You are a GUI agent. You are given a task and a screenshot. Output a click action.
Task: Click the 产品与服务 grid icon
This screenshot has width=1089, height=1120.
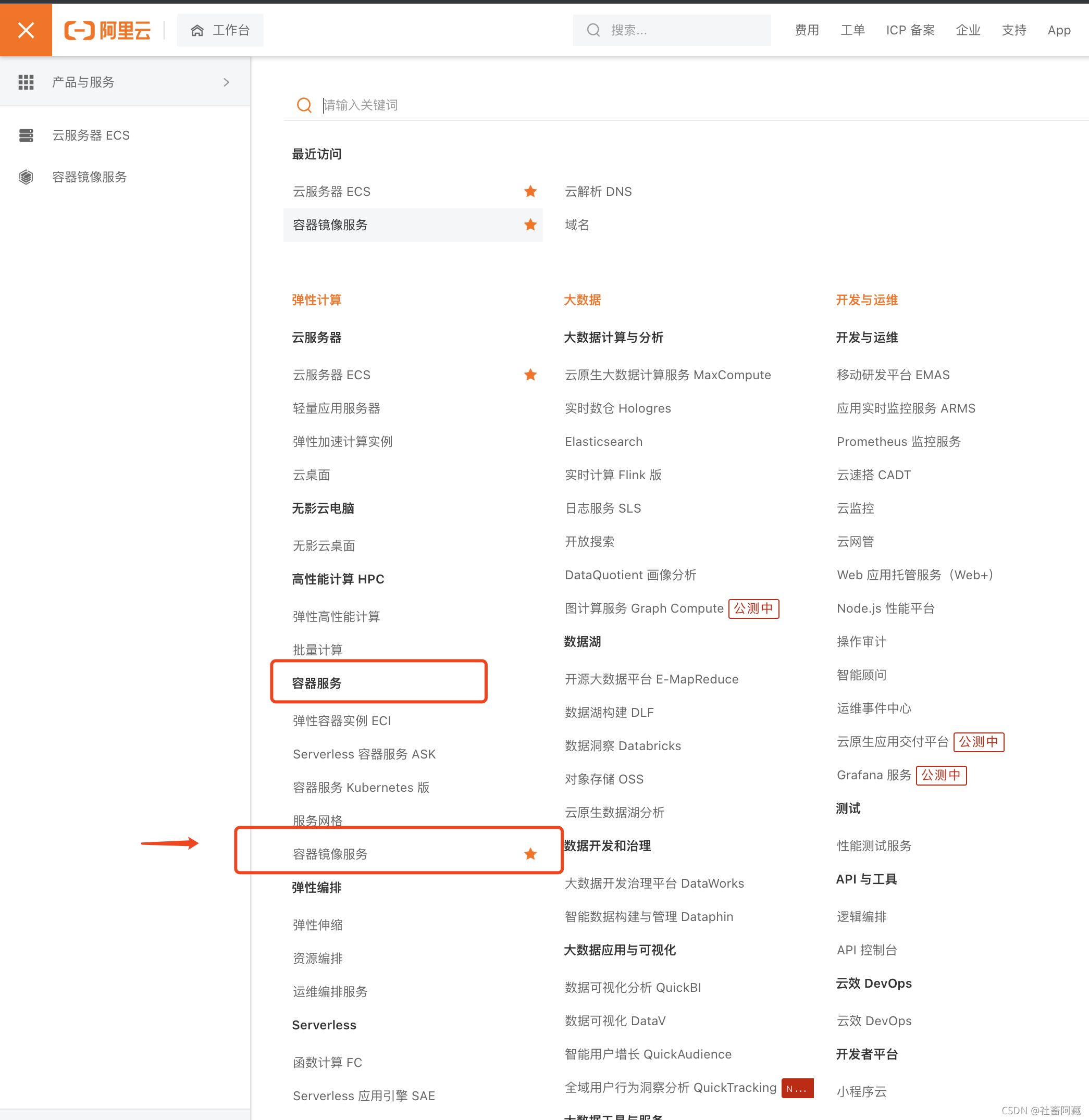tap(26, 82)
